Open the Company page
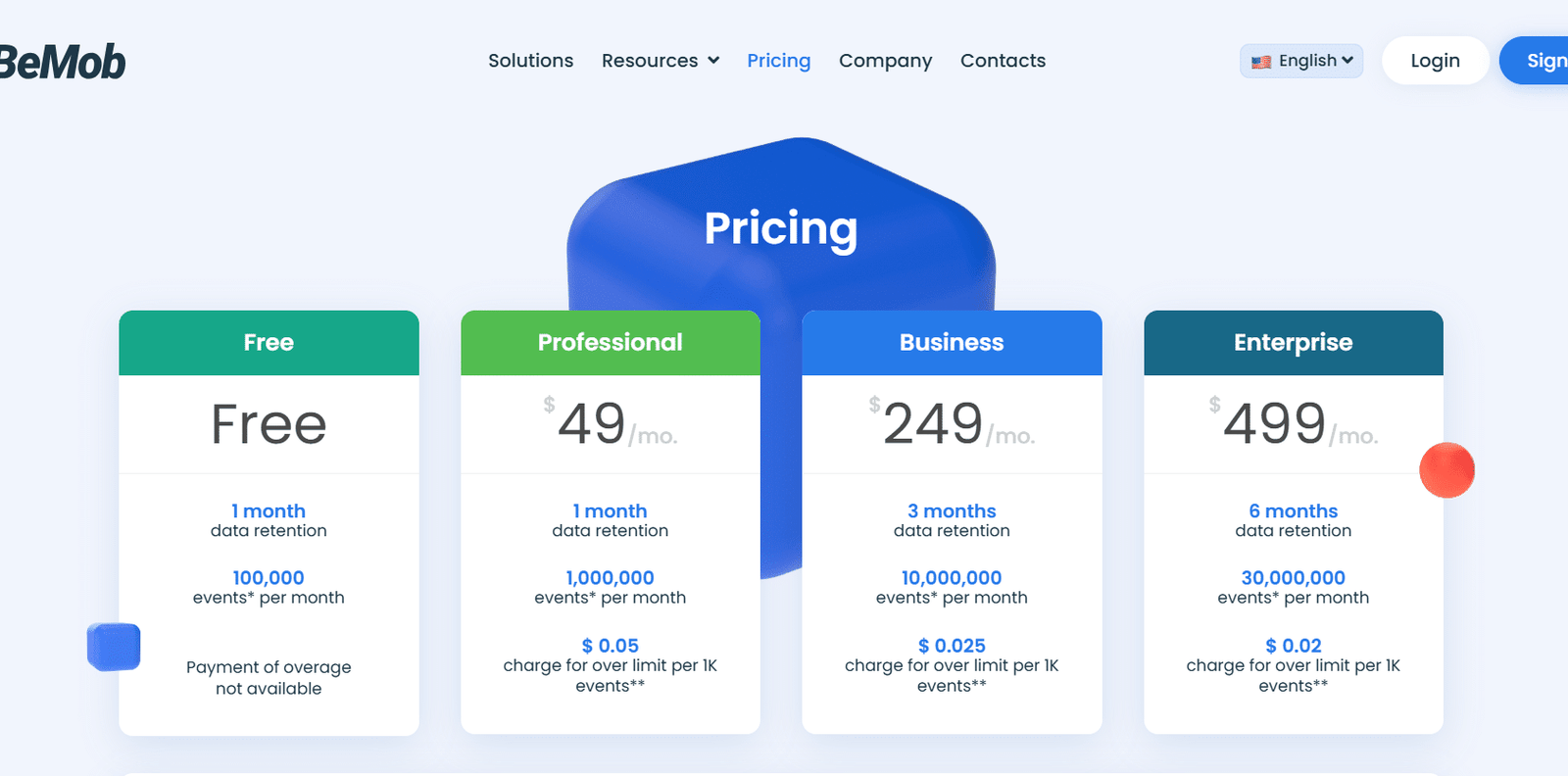 [885, 61]
